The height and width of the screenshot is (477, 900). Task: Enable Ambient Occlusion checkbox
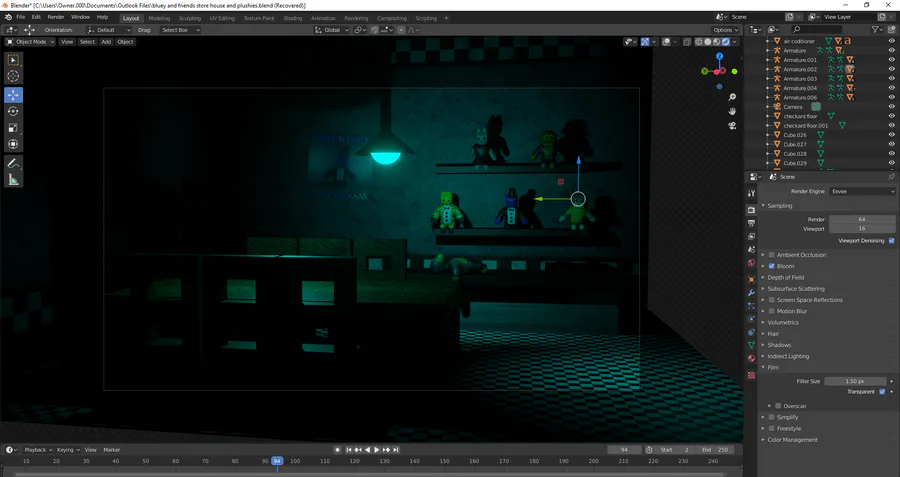point(771,255)
